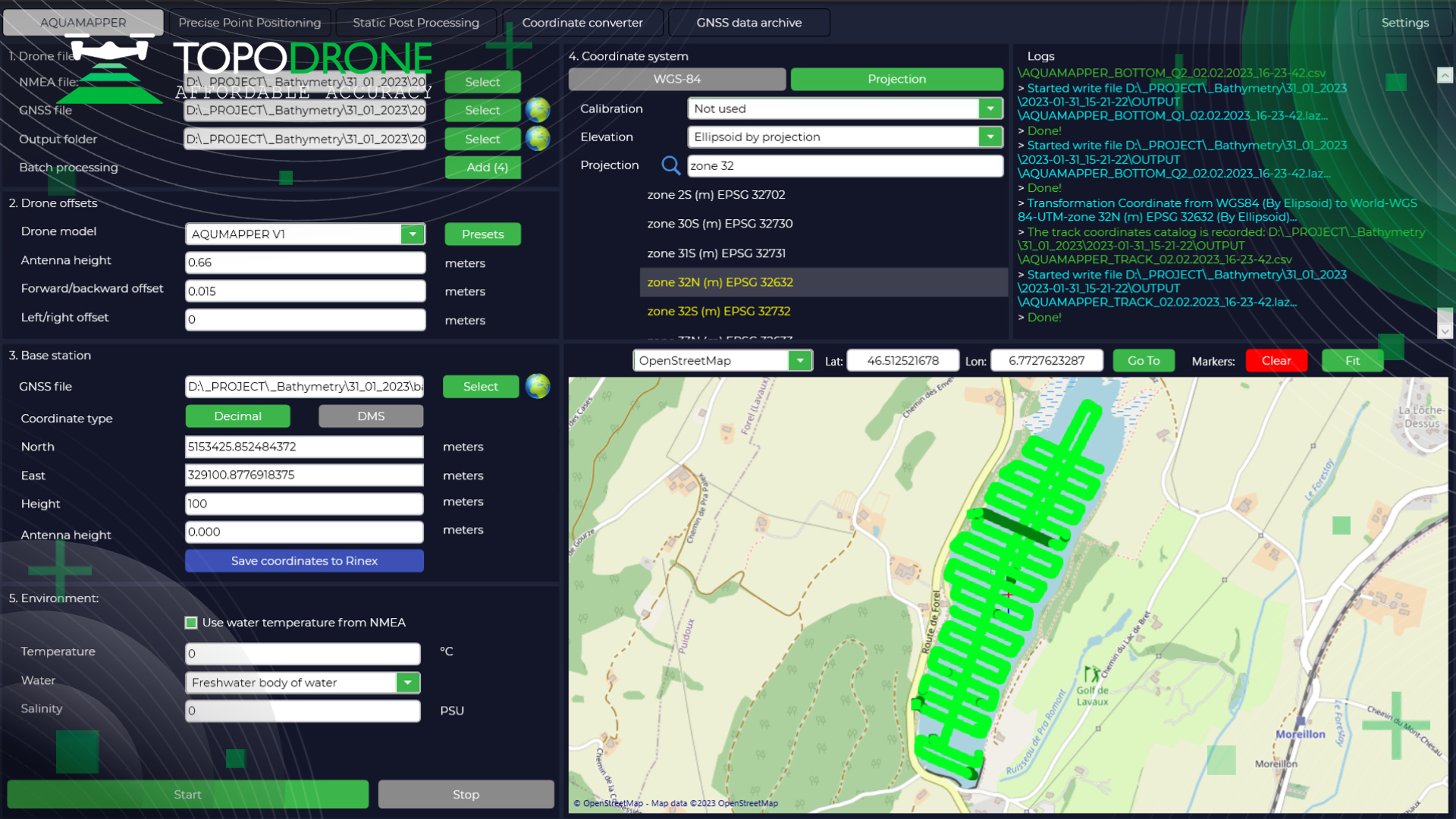This screenshot has height=819, width=1456.
Task: Expand the OpenStreetMap map source dropdown
Action: [799, 361]
